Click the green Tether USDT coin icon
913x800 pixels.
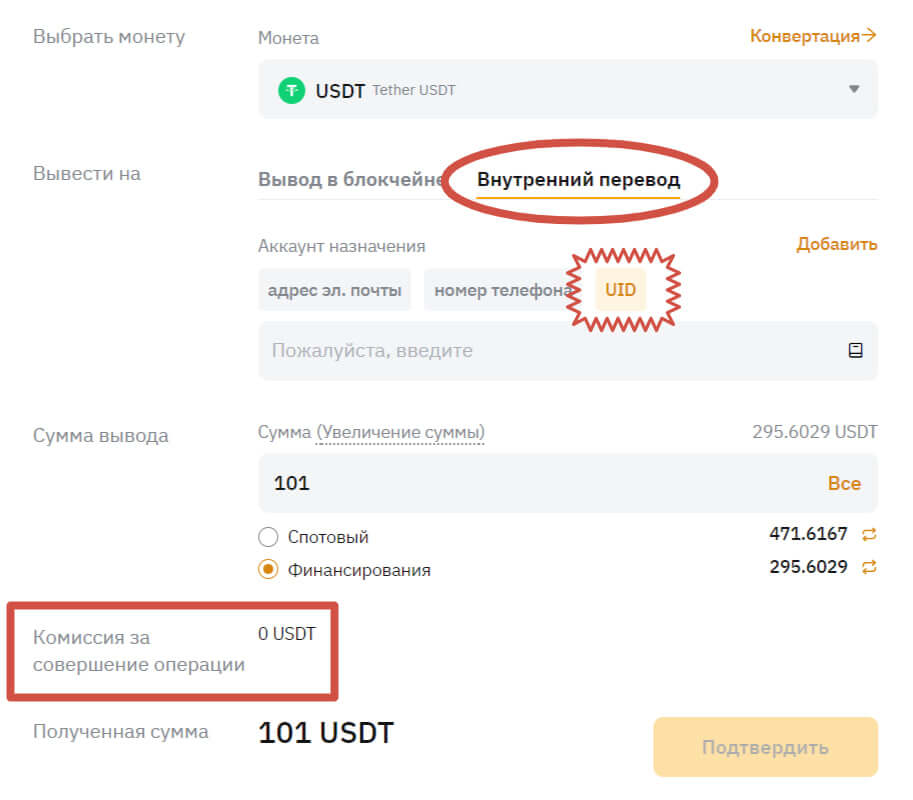click(291, 90)
